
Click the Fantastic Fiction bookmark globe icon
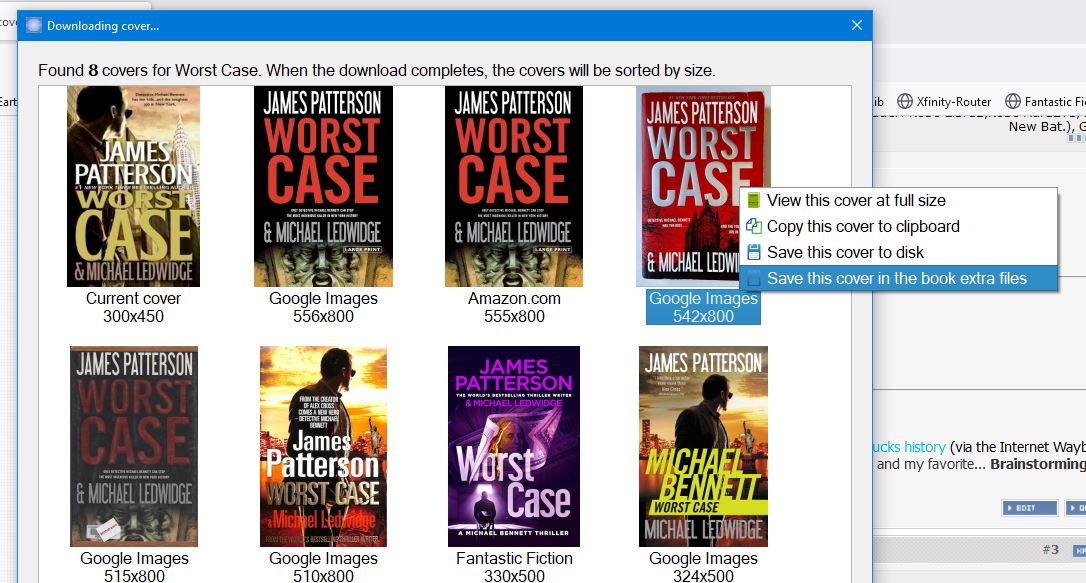(x=1013, y=101)
